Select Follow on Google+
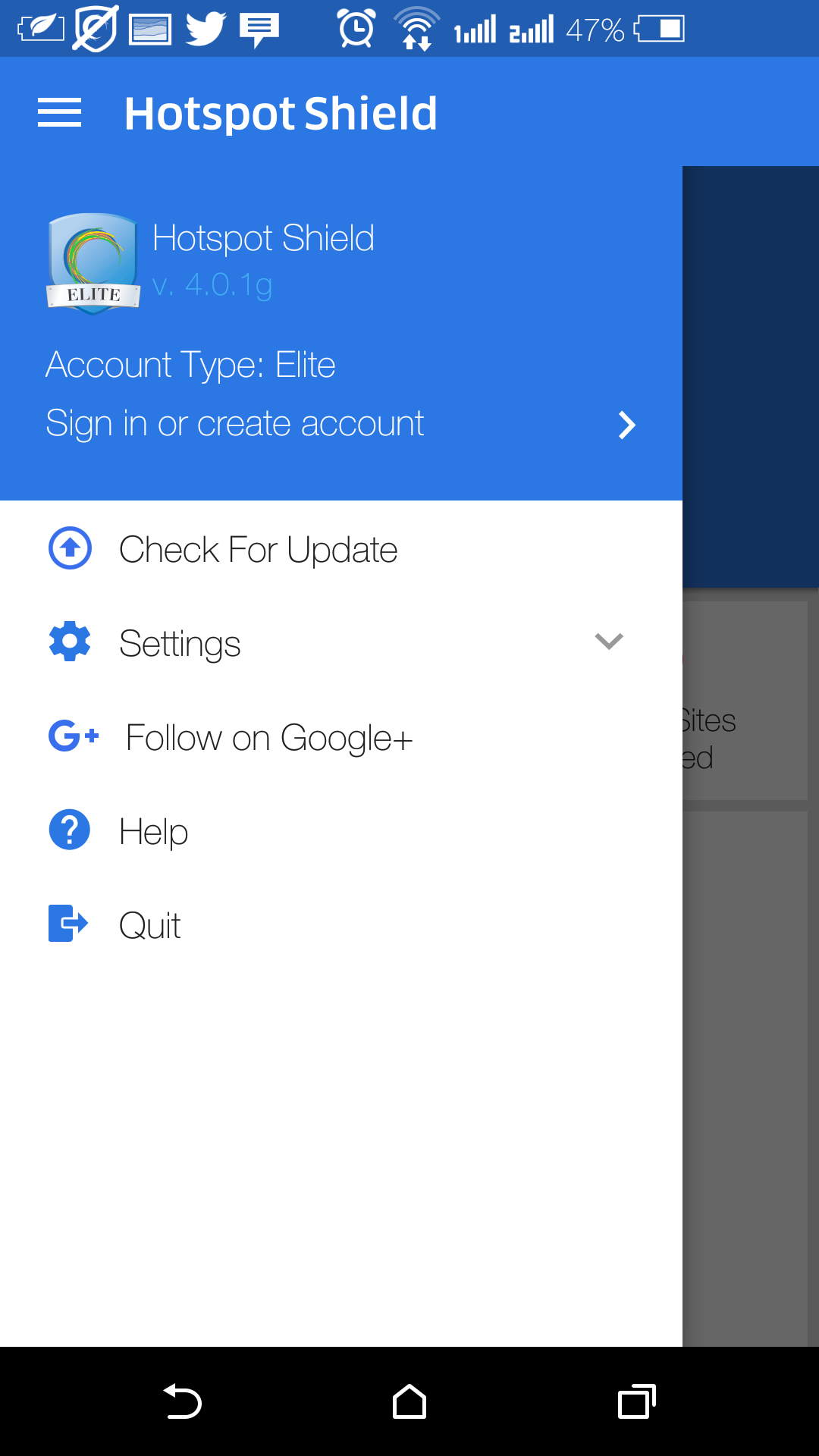 [341, 736]
